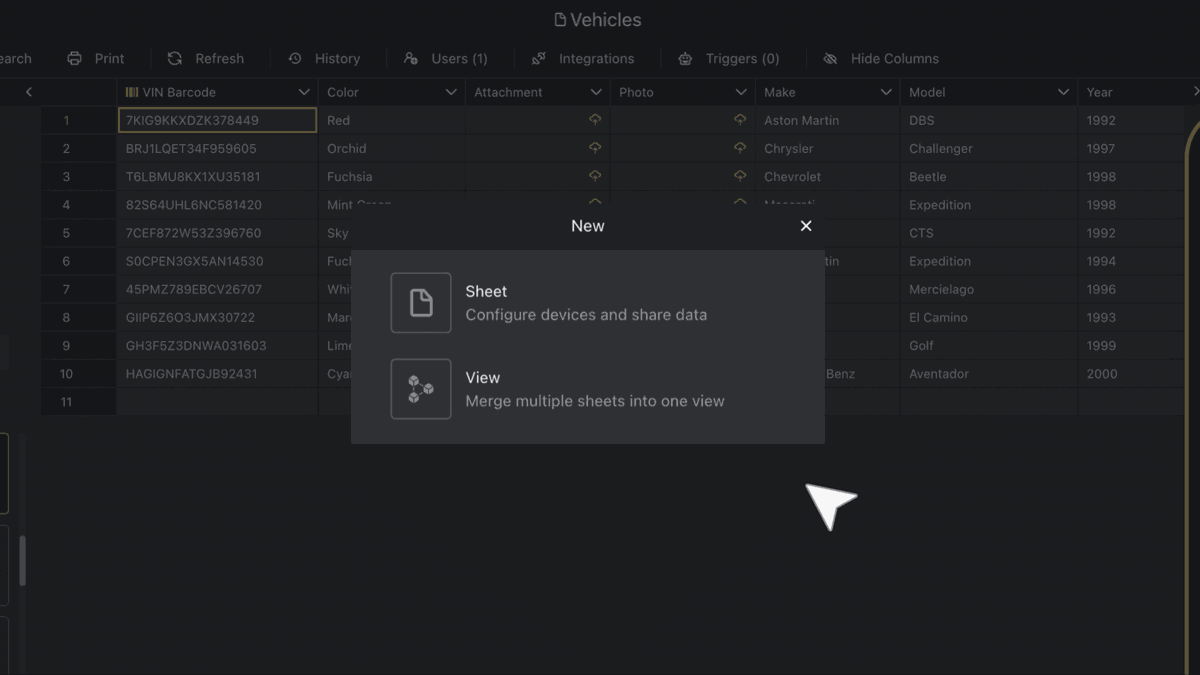Select the VIN cell in row 1
The height and width of the screenshot is (675, 1200).
click(217, 119)
